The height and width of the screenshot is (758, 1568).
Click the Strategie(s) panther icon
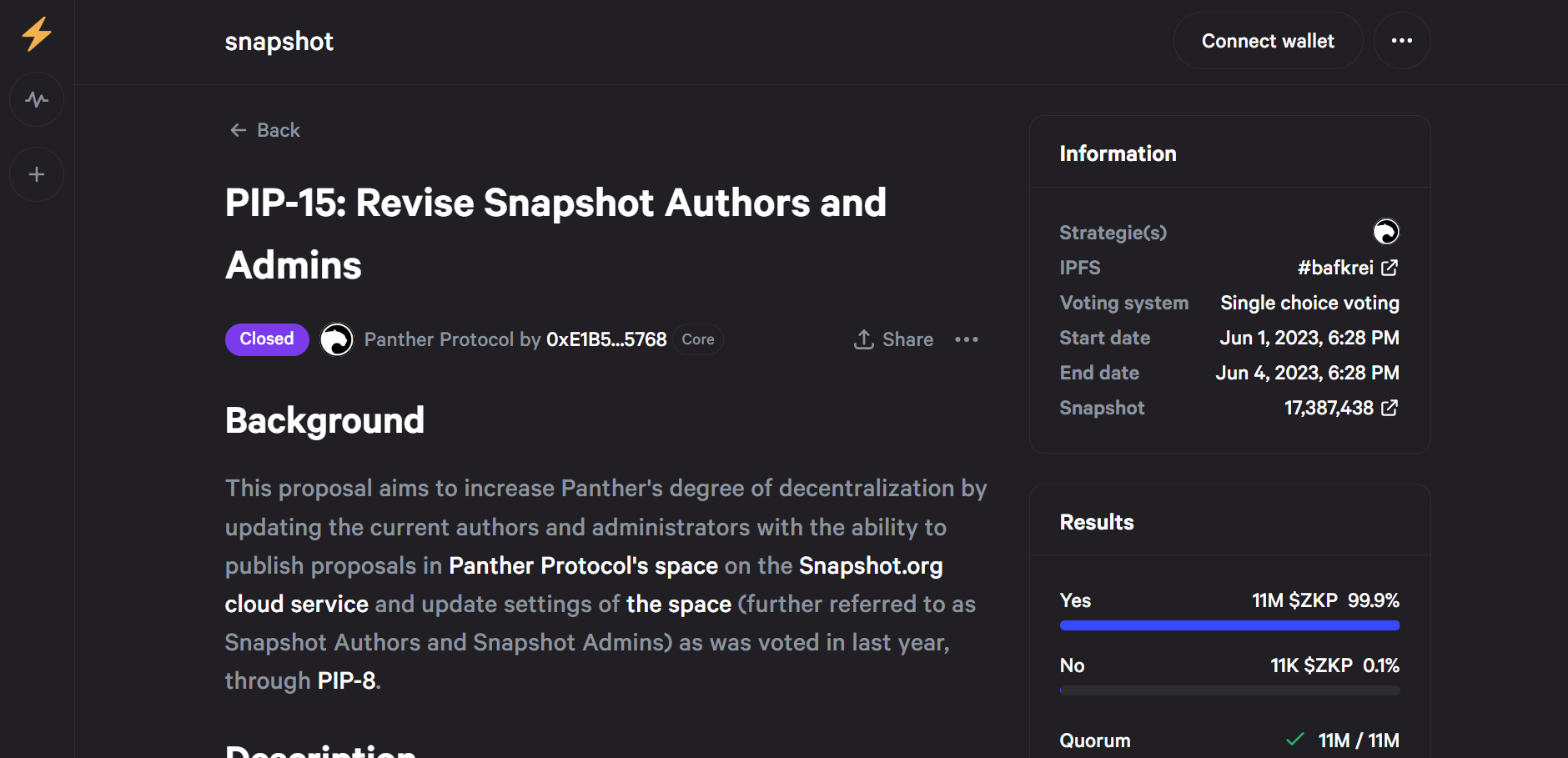(1386, 232)
